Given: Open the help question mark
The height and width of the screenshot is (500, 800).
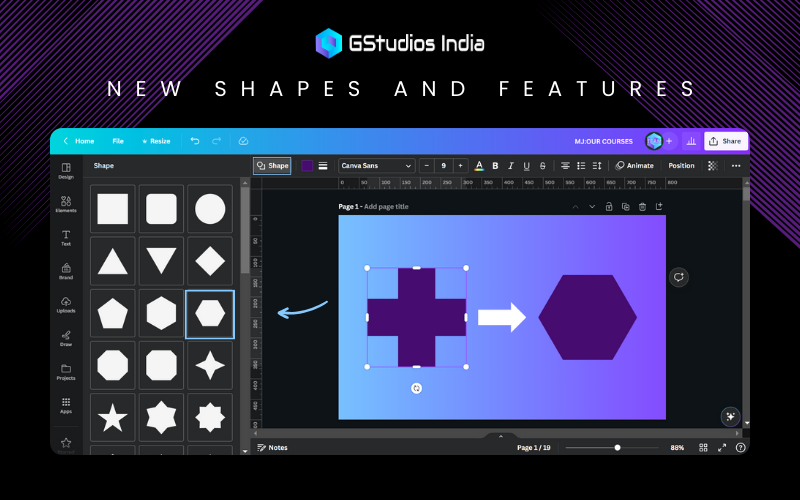Looking at the screenshot, I should click(x=740, y=447).
